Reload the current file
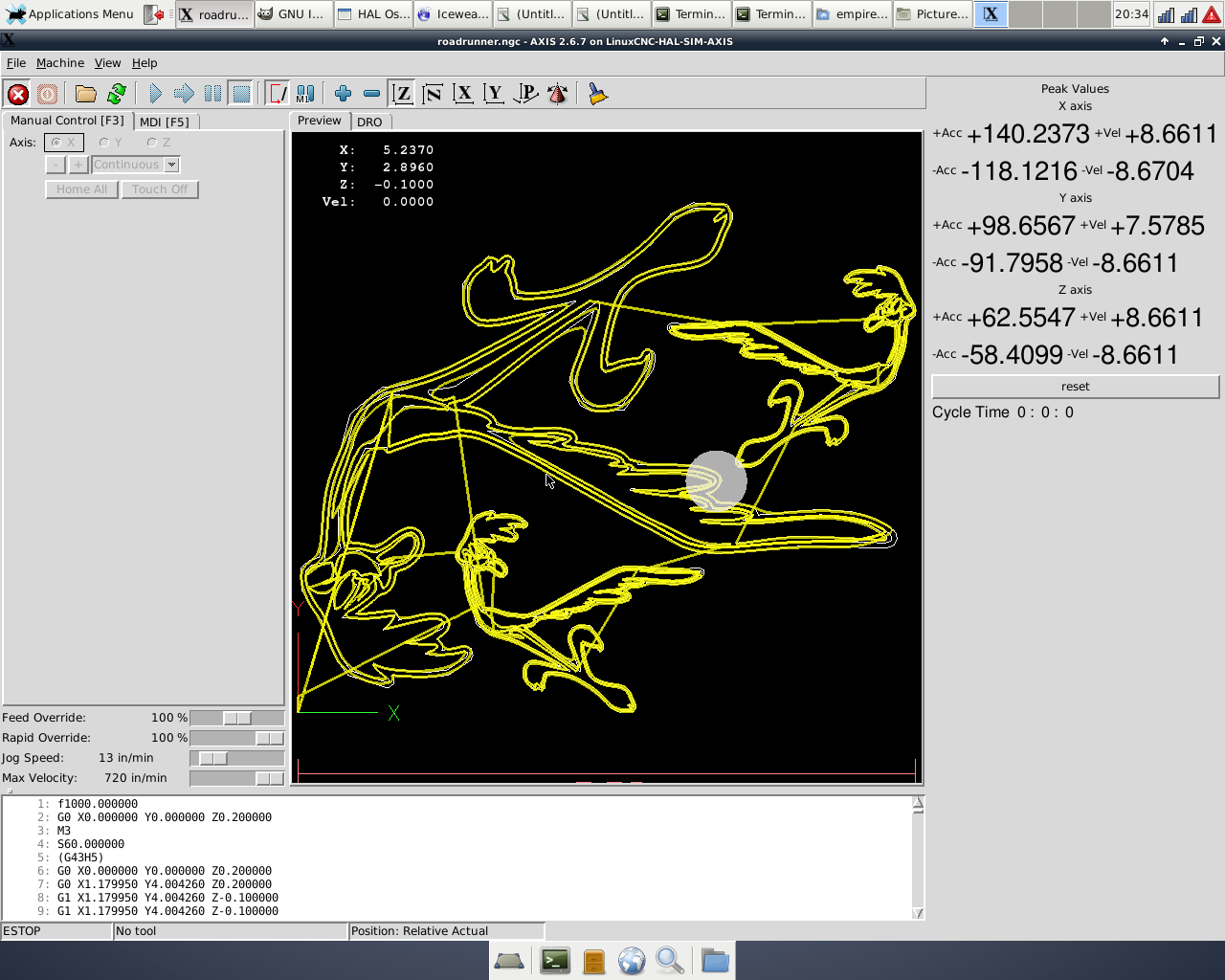This screenshot has height=980, width=1225. tap(117, 94)
